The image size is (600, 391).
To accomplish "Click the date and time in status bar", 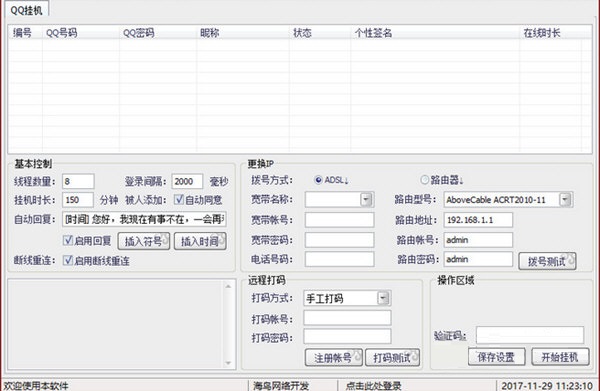I will [x=547, y=386].
